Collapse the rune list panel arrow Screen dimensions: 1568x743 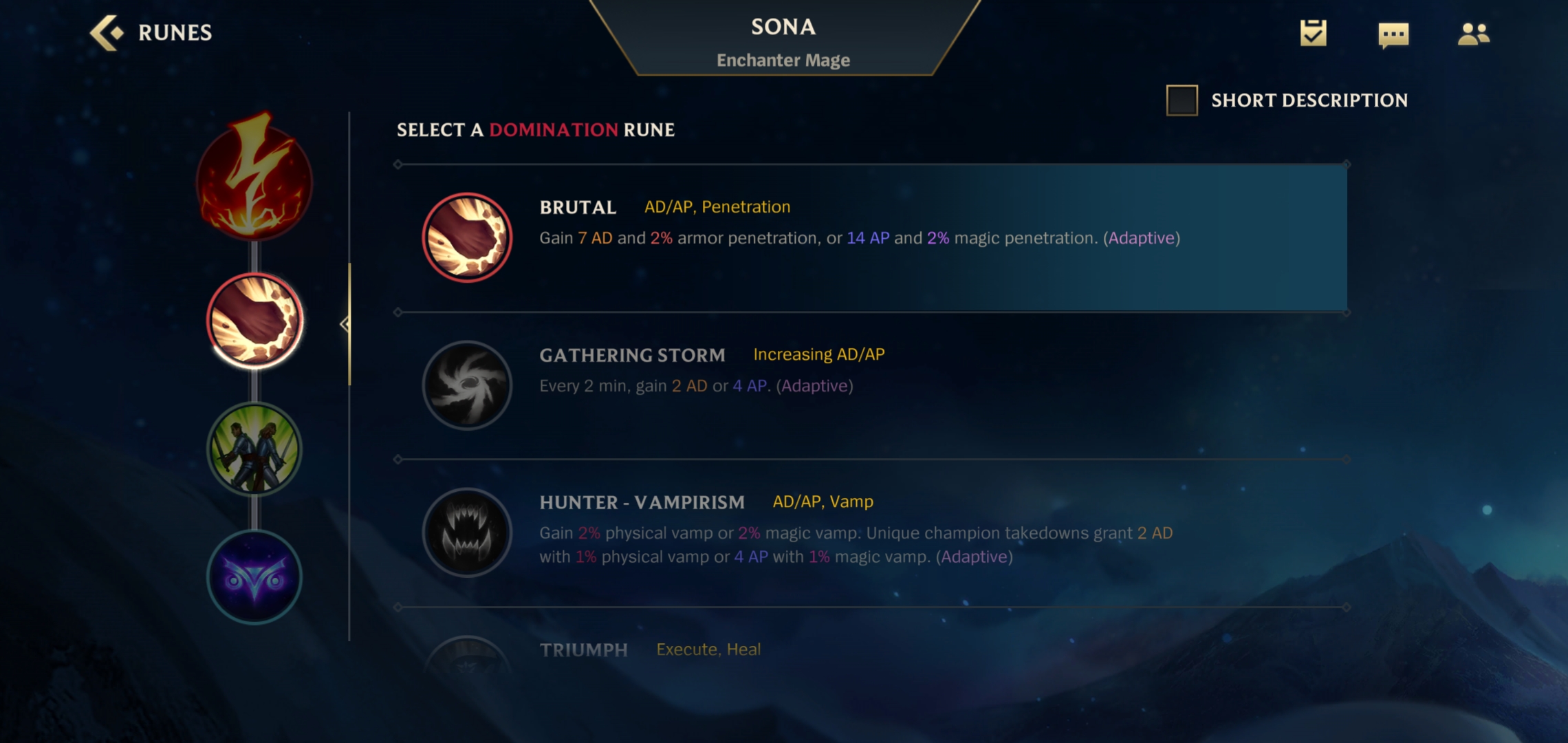[345, 324]
